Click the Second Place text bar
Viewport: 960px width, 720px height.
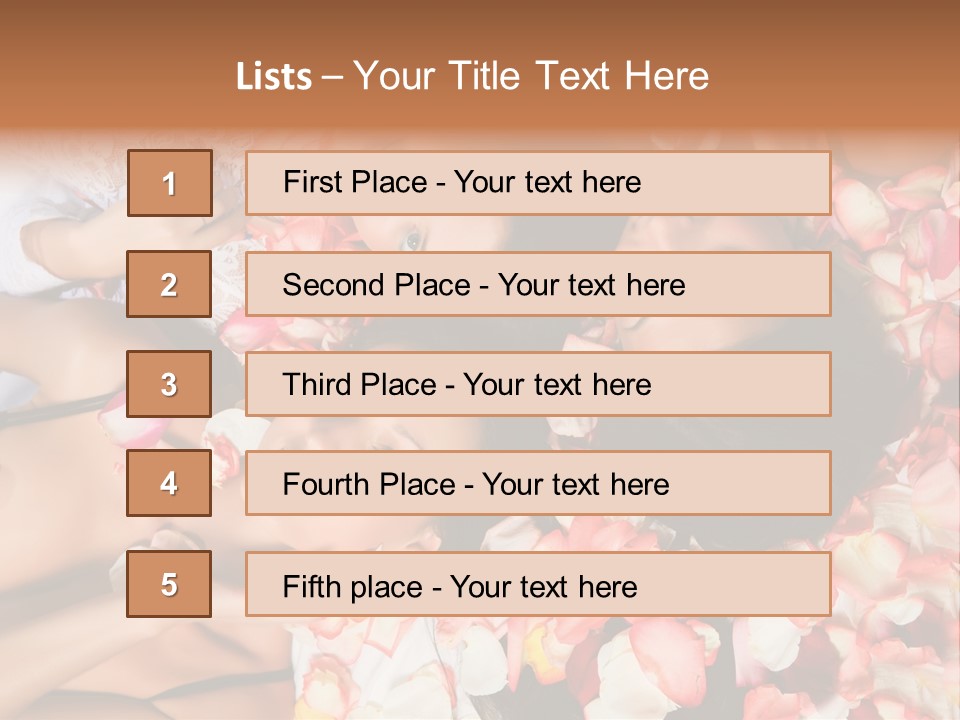point(538,284)
